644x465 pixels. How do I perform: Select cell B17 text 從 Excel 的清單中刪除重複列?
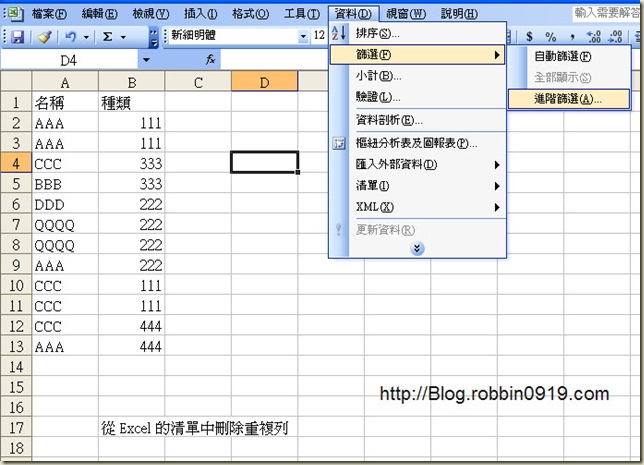[194, 428]
